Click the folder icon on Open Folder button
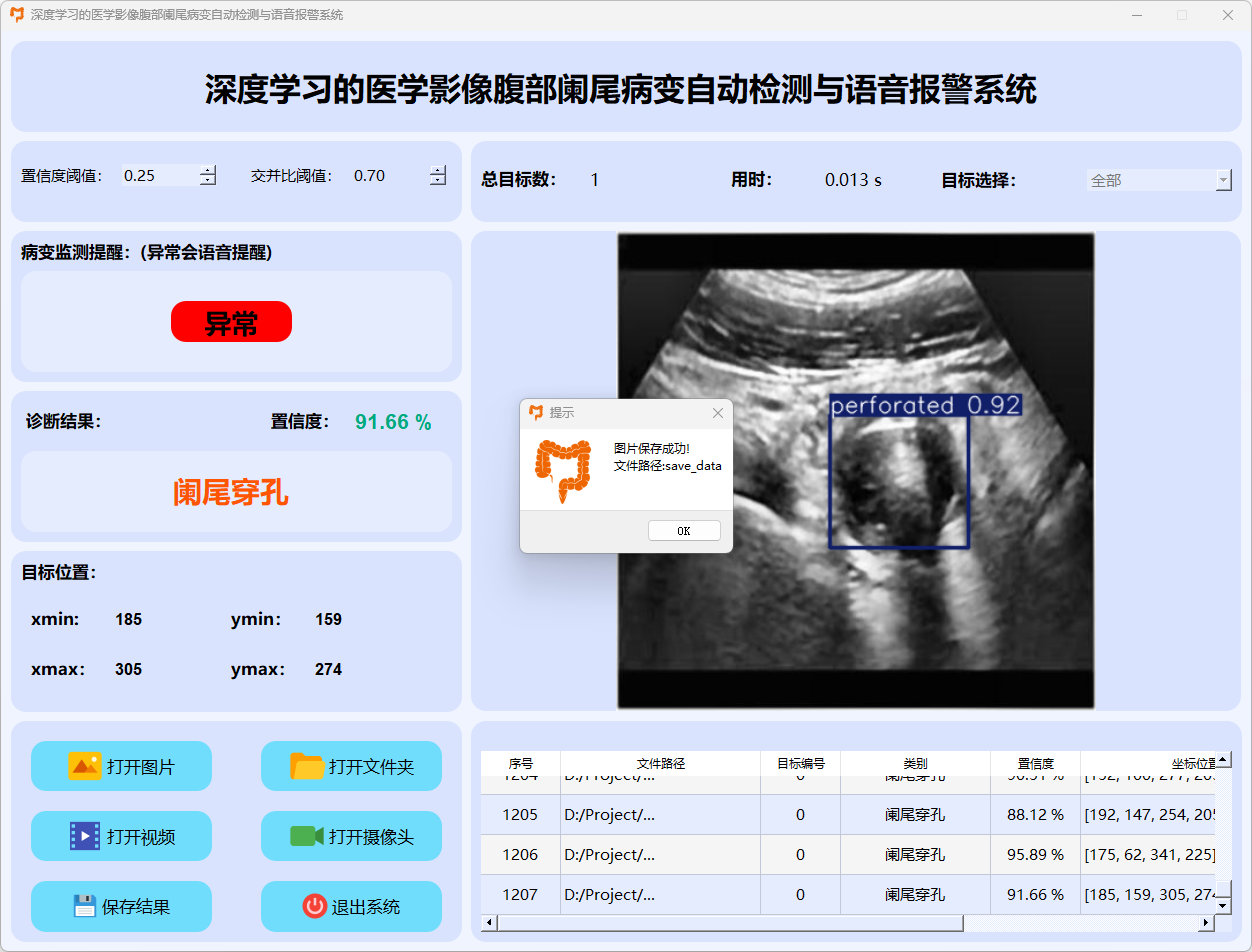The width and height of the screenshot is (1252, 952). (307, 766)
